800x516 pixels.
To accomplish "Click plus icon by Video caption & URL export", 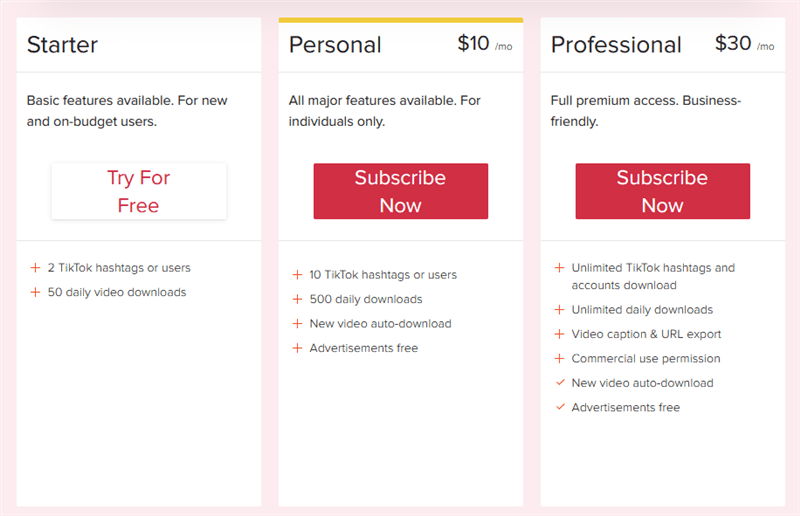I will click(x=560, y=334).
